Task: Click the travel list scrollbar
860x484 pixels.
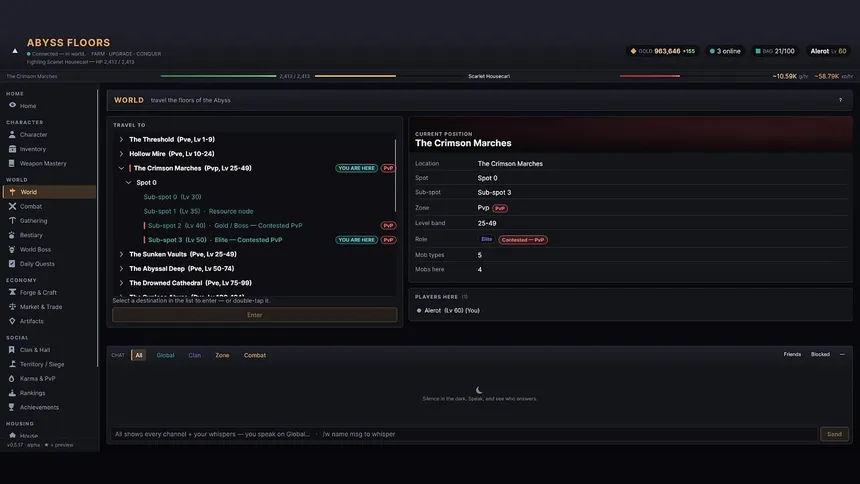Action: [395, 175]
